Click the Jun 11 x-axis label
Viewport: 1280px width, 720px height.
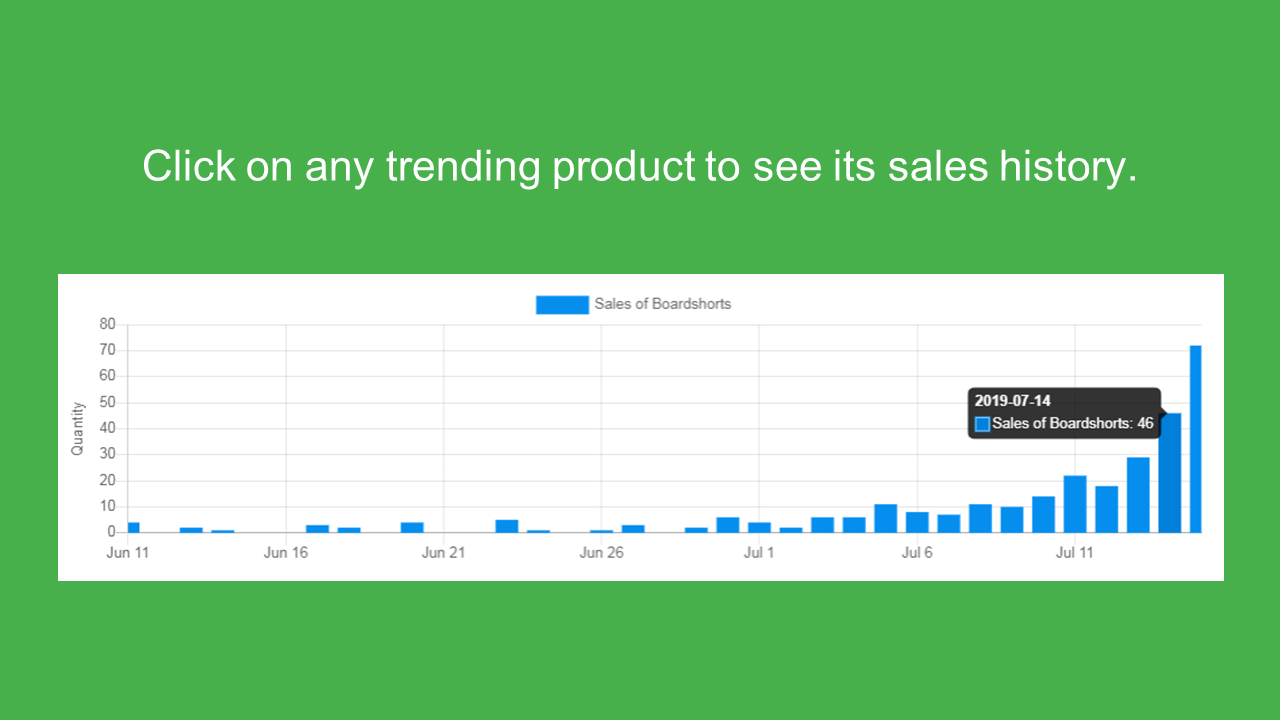point(127,553)
